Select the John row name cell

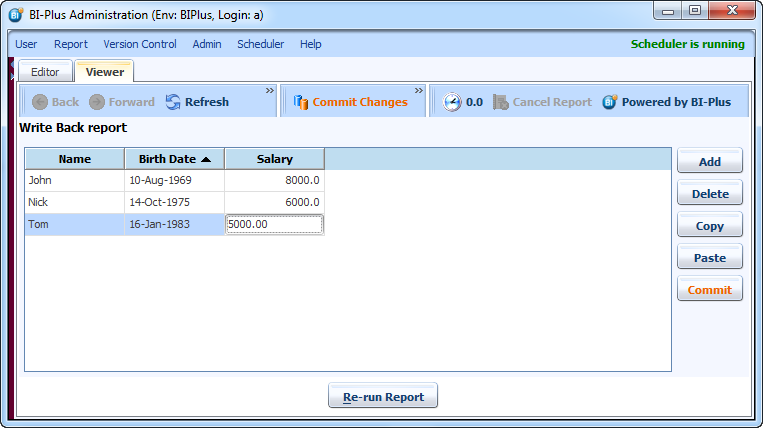pyautogui.click(x=74, y=181)
